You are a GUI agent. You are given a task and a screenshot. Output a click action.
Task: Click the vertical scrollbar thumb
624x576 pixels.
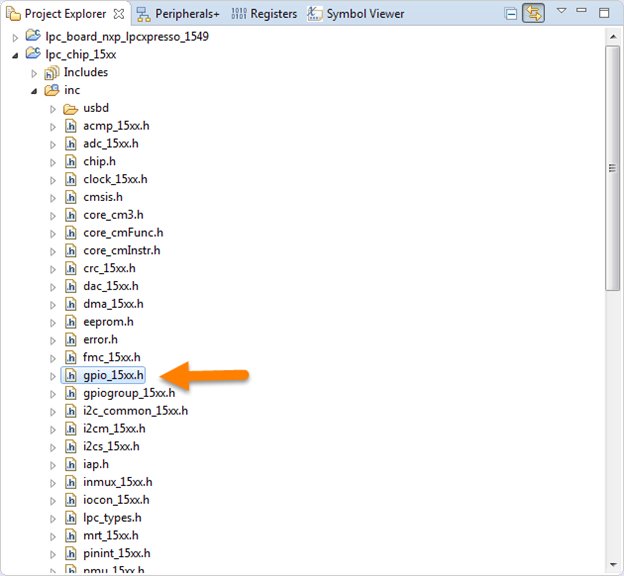click(612, 168)
